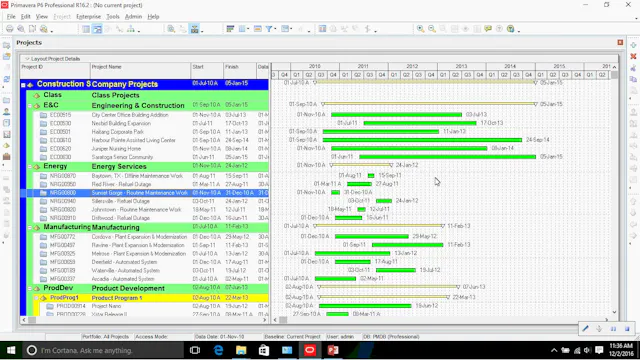Click the green Add icon on right bar
Viewport: 640px width, 360px height.
pyautogui.click(x=633, y=45)
